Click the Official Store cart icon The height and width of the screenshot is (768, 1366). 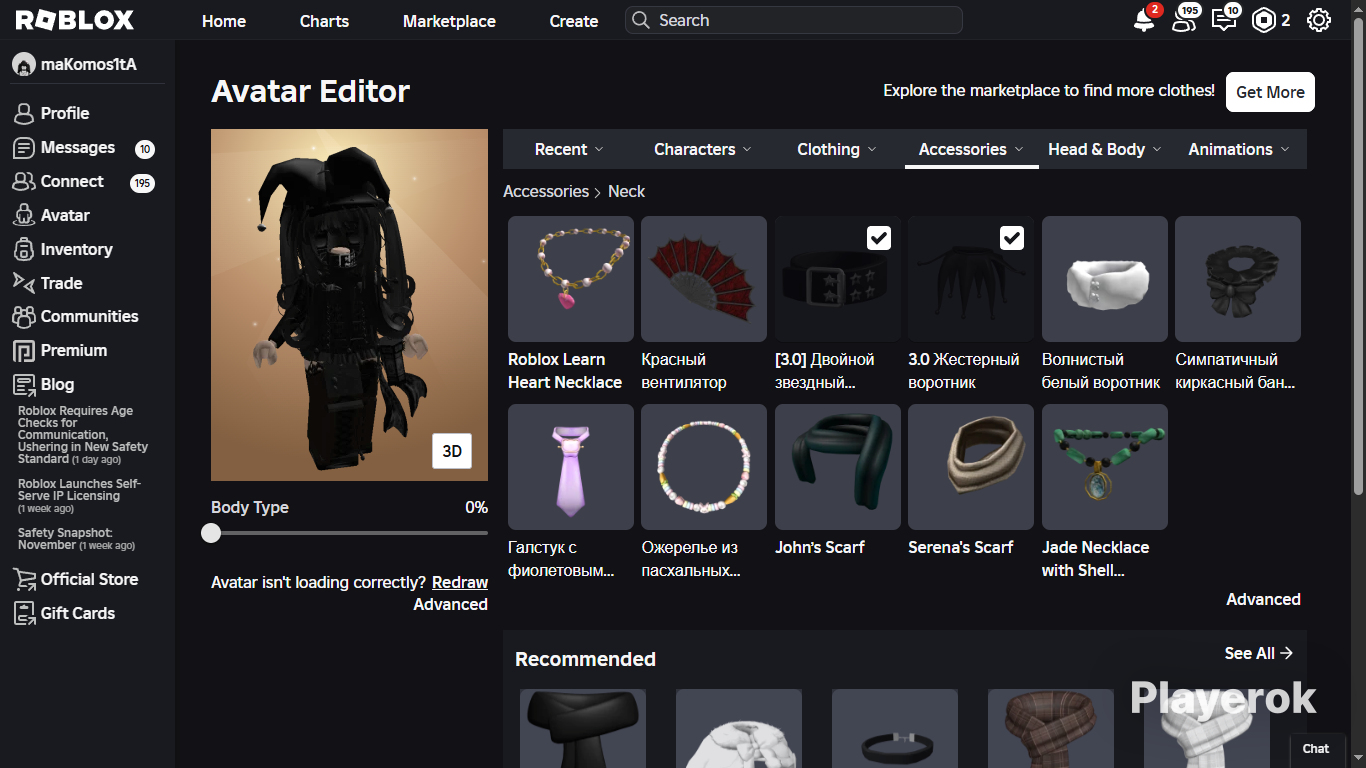pos(23,580)
